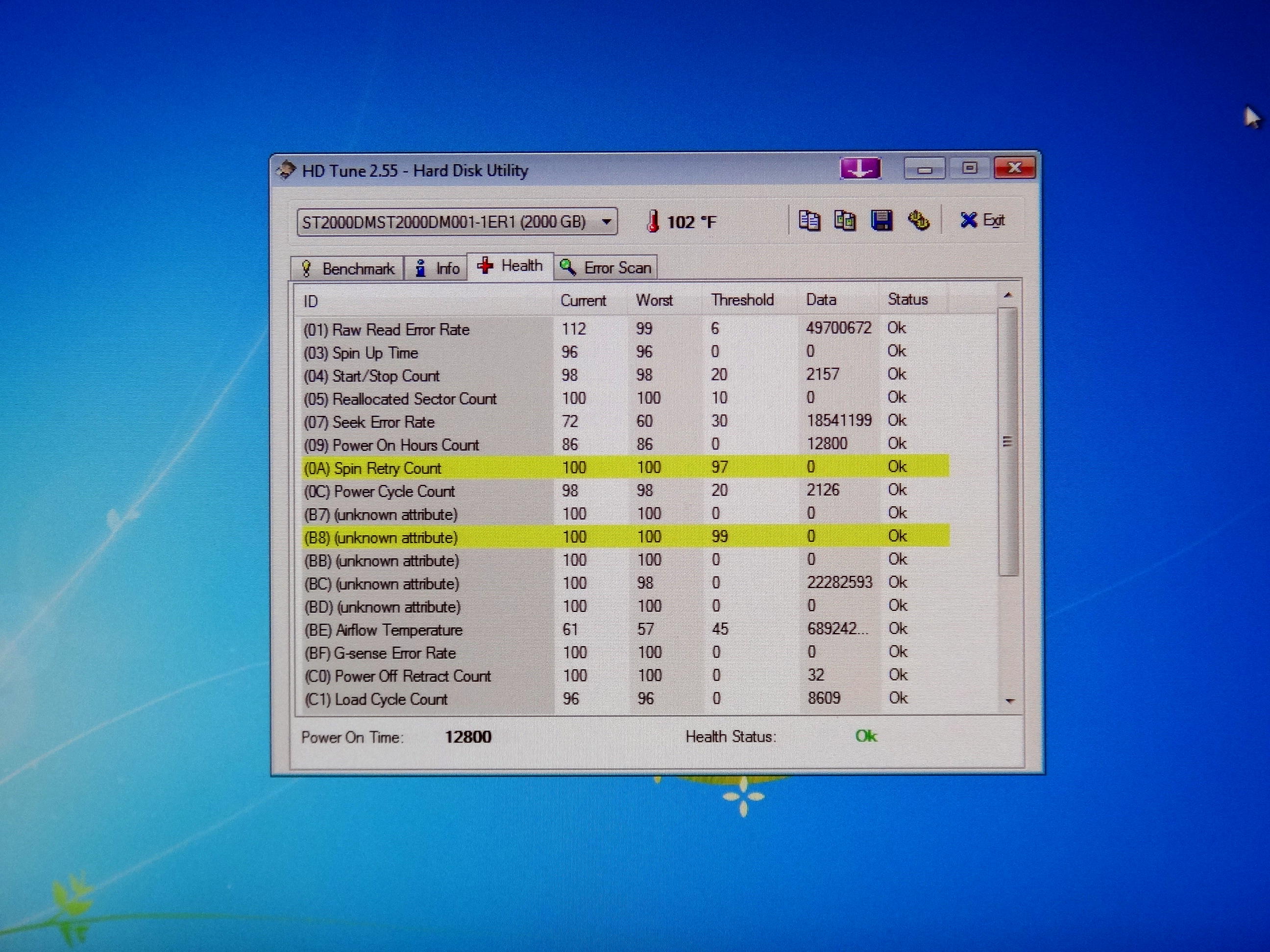
Task: Select the Reallocated Sector Count row
Action: click(624, 398)
